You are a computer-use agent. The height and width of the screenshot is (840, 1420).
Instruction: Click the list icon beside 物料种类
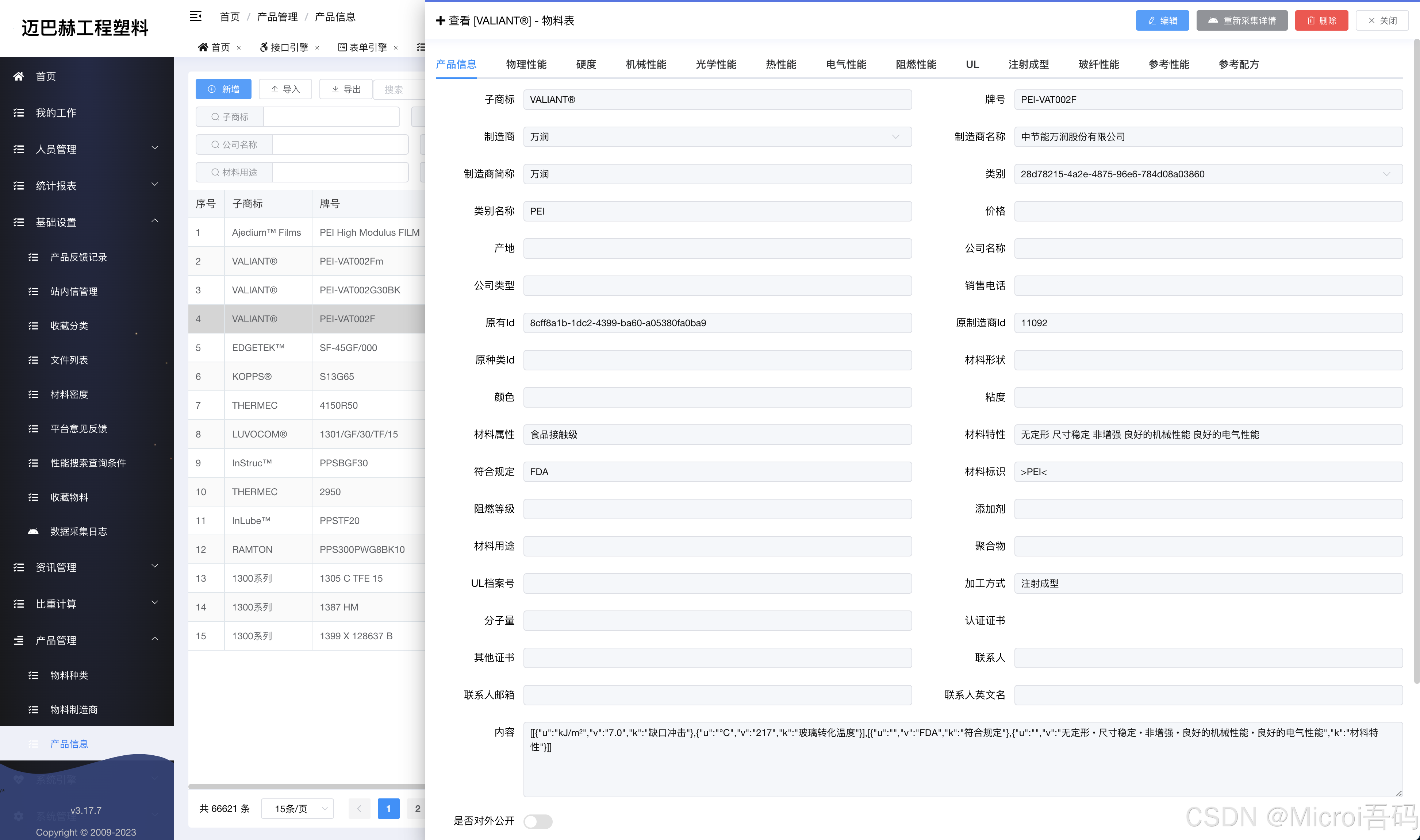click(x=34, y=675)
